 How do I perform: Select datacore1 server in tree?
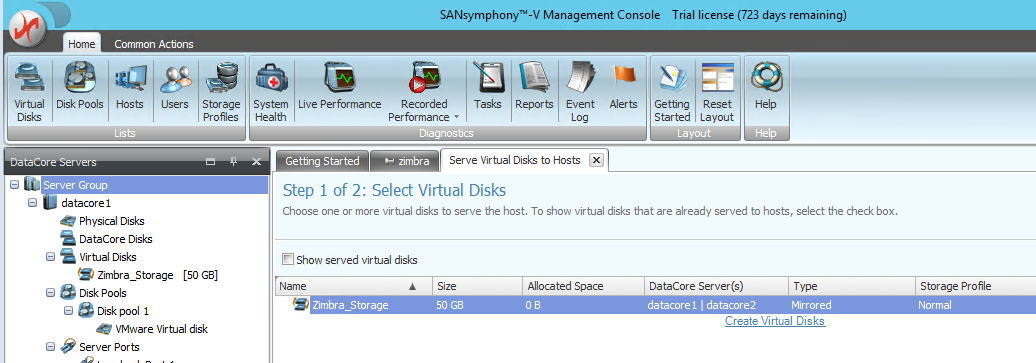[86, 203]
